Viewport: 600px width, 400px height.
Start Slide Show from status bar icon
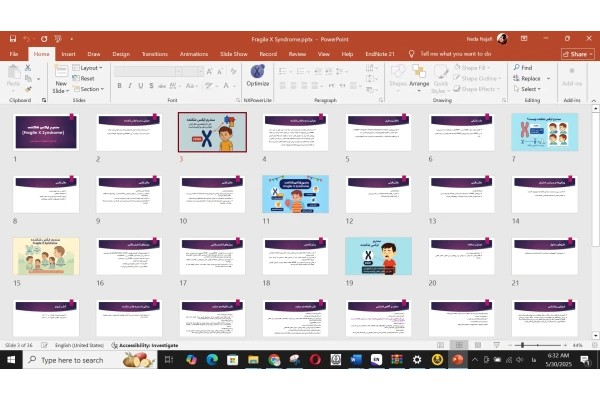pyautogui.click(x=497, y=345)
